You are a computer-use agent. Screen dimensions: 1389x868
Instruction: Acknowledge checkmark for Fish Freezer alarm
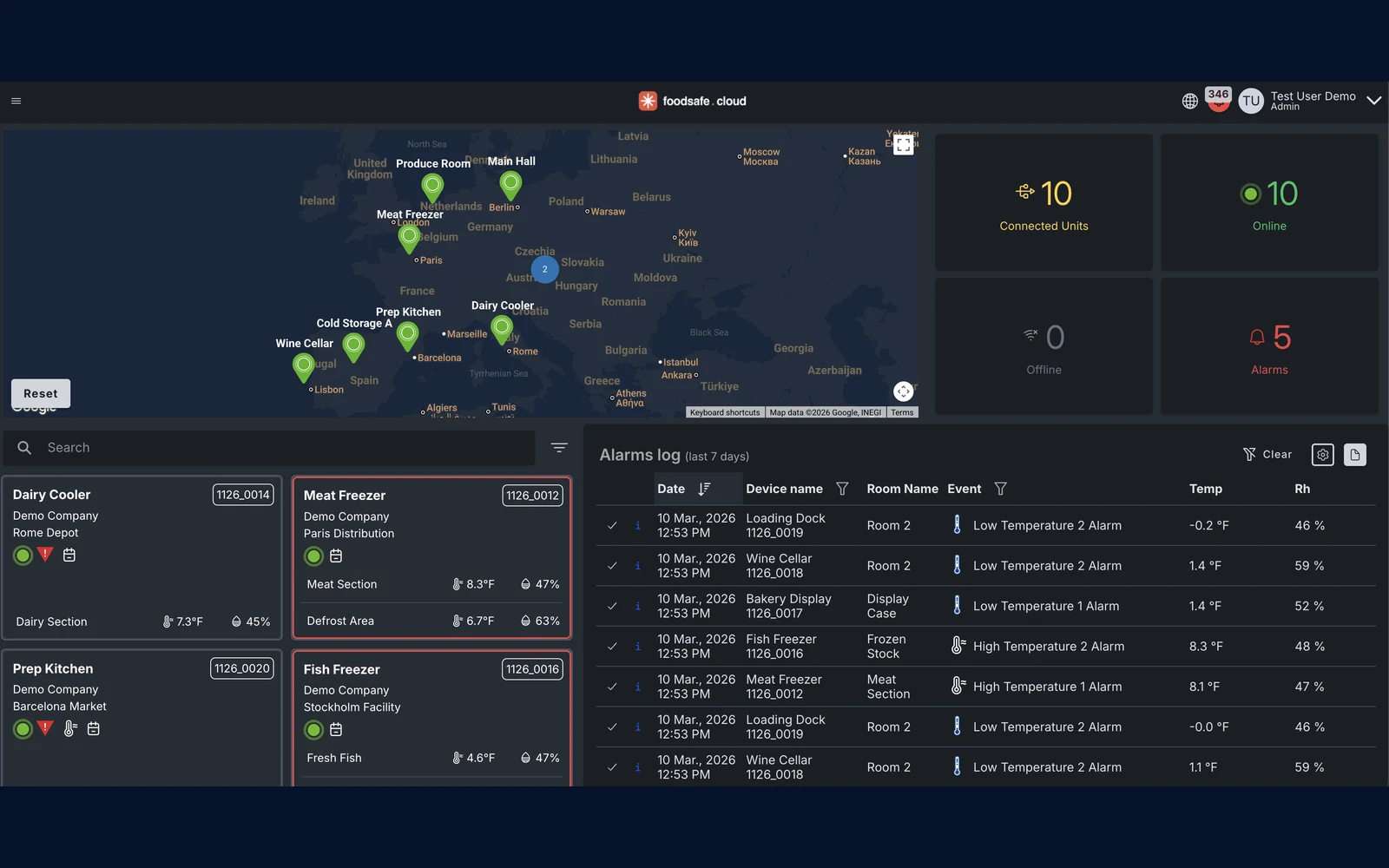tap(612, 647)
